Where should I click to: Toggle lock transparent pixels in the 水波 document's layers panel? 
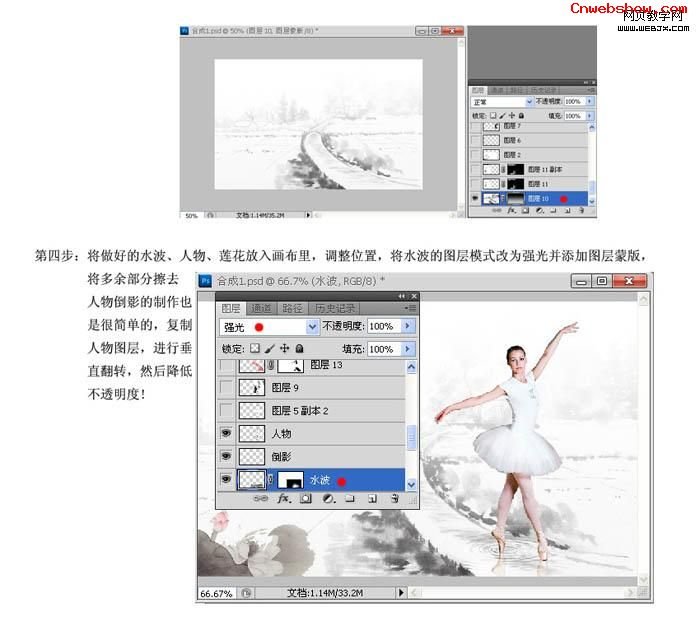point(254,348)
